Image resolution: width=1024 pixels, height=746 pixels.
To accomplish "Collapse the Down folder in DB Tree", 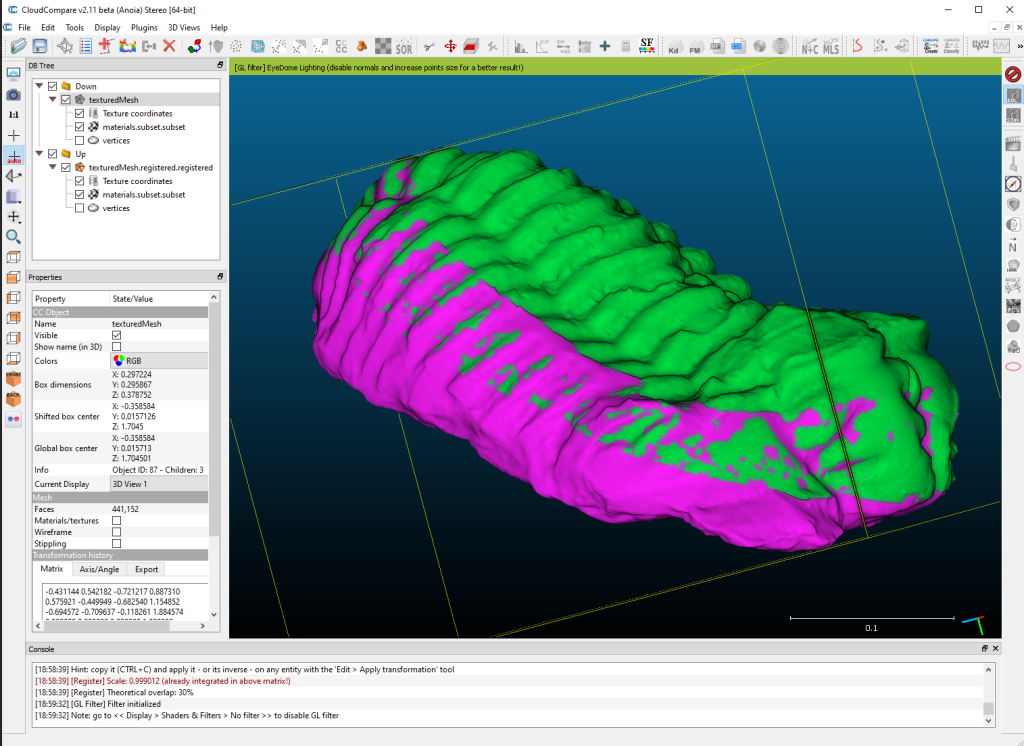I will (x=39, y=86).
